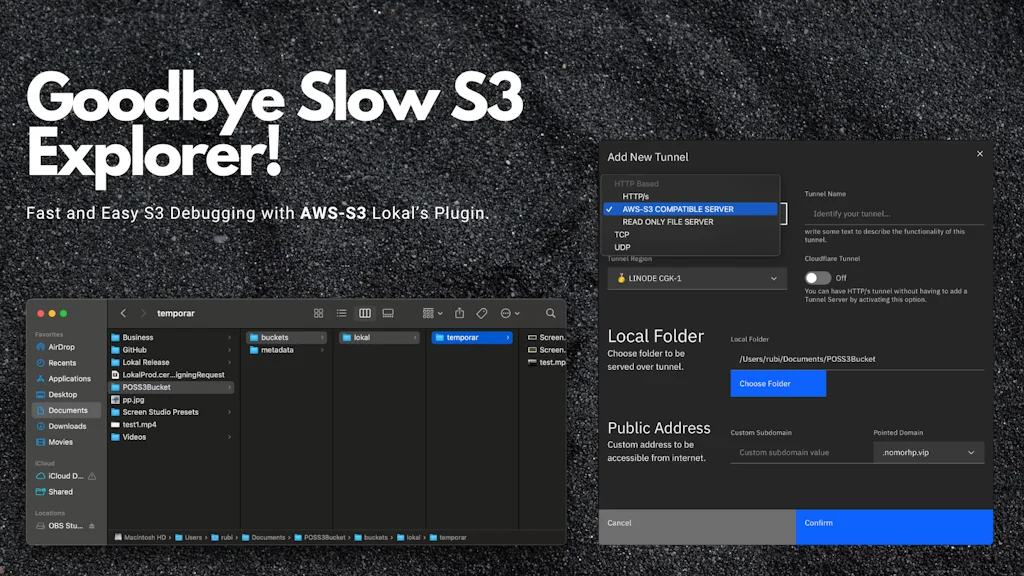This screenshot has width=1024, height=576.
Task: Switch Finder to list view
Action: [x=342, y=313]
